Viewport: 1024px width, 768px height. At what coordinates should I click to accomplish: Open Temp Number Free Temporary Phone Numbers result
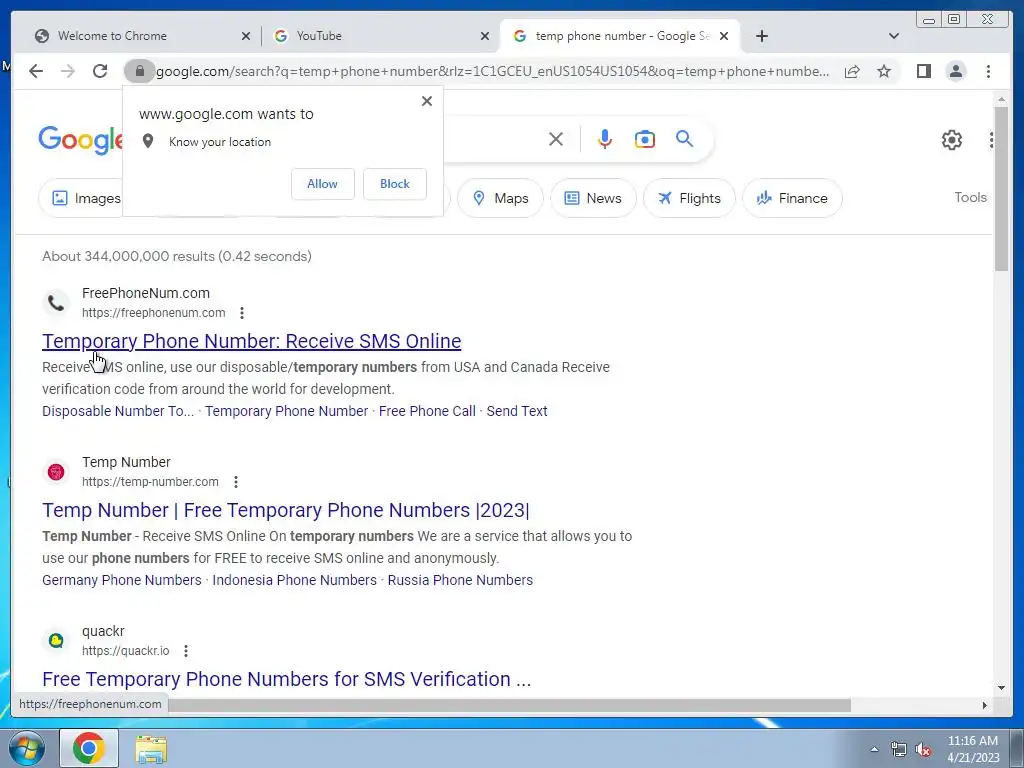click(x=285, y=510)
